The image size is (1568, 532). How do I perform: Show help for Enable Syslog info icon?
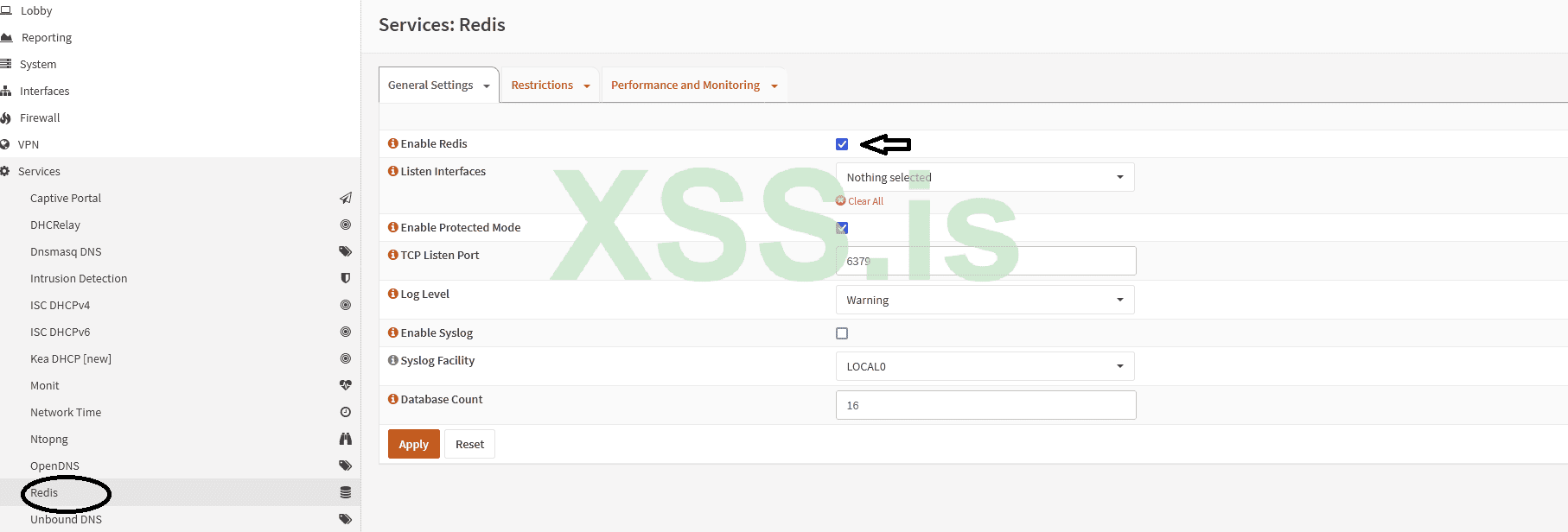[x=393, y=332]
